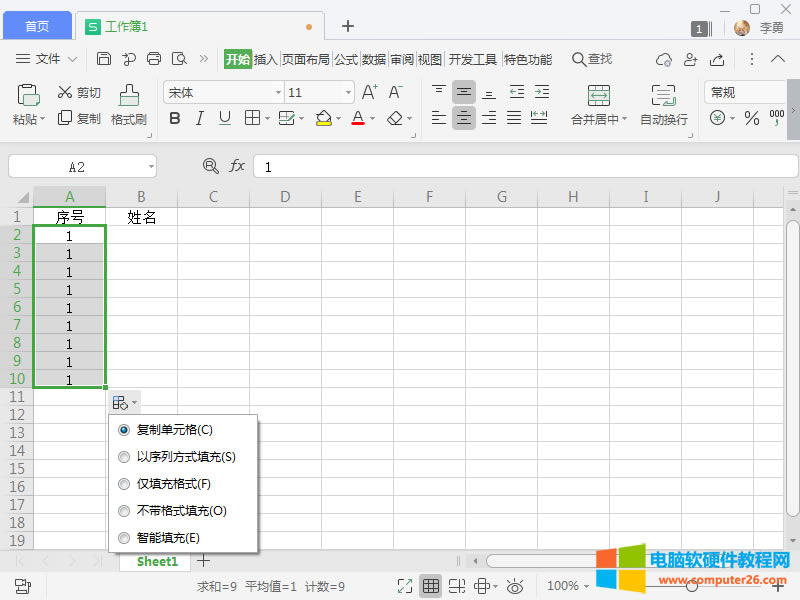Image resolution: width=800 pixels, height=600 pixels.
Task: Click the Underline icon
Action: (225, 119)
